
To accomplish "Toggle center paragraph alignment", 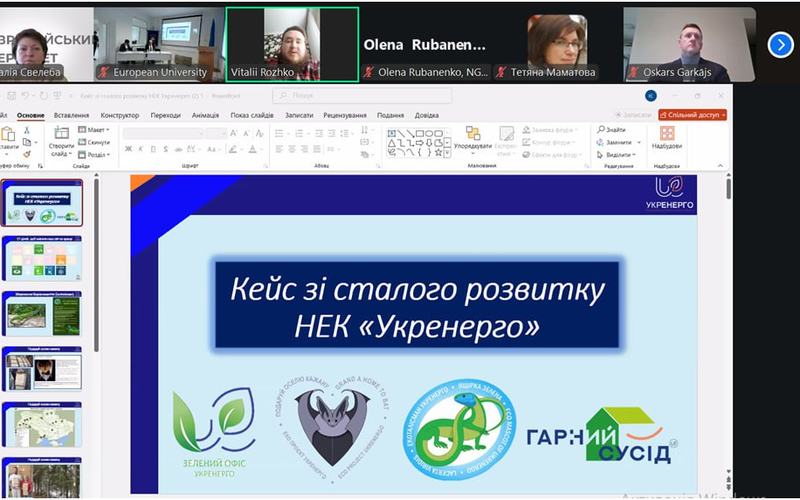I will click(292, 149).
